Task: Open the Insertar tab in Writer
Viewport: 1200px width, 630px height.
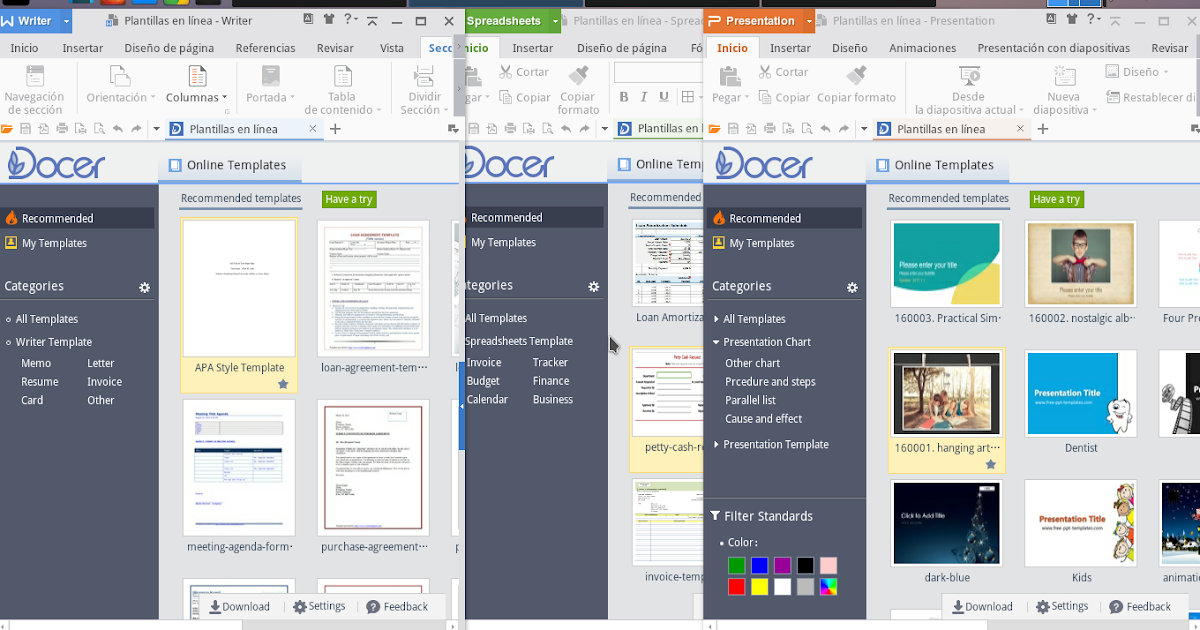Action: pos(83,48)
